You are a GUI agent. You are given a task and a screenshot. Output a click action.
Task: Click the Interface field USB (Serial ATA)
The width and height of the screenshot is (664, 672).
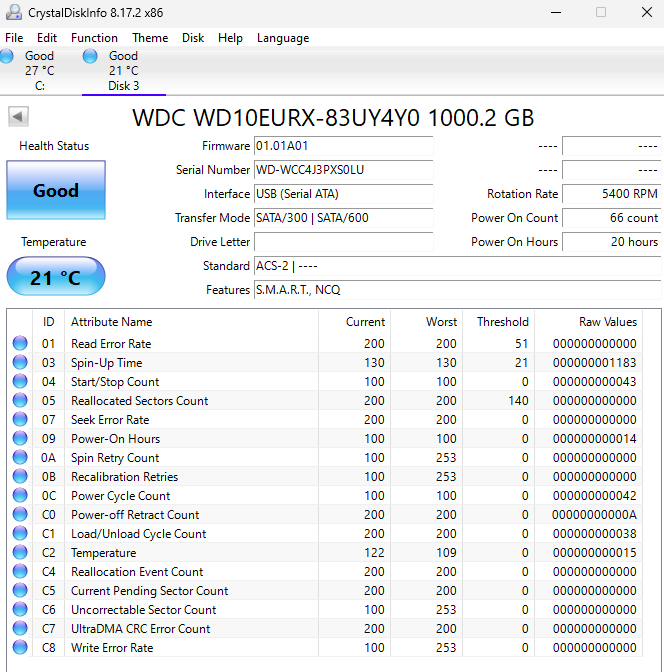(x=343, y=194)
